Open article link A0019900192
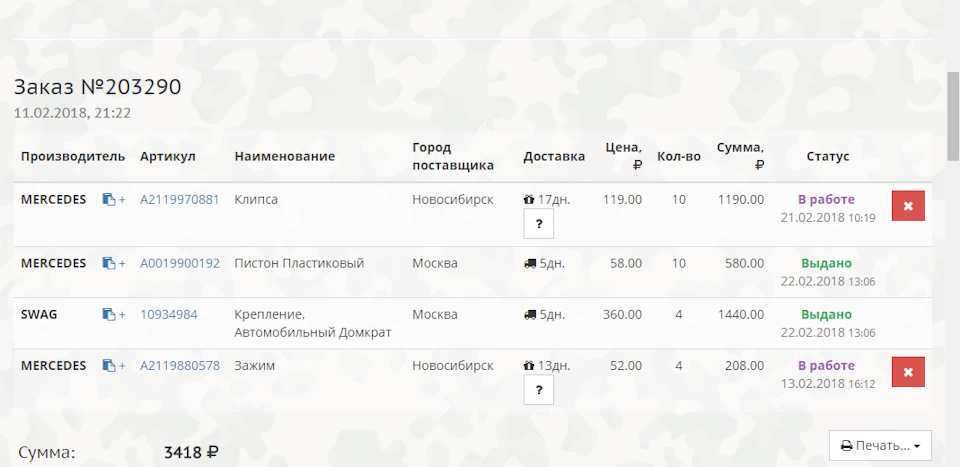This screenshot has height=467, width=960. point(180,264)
